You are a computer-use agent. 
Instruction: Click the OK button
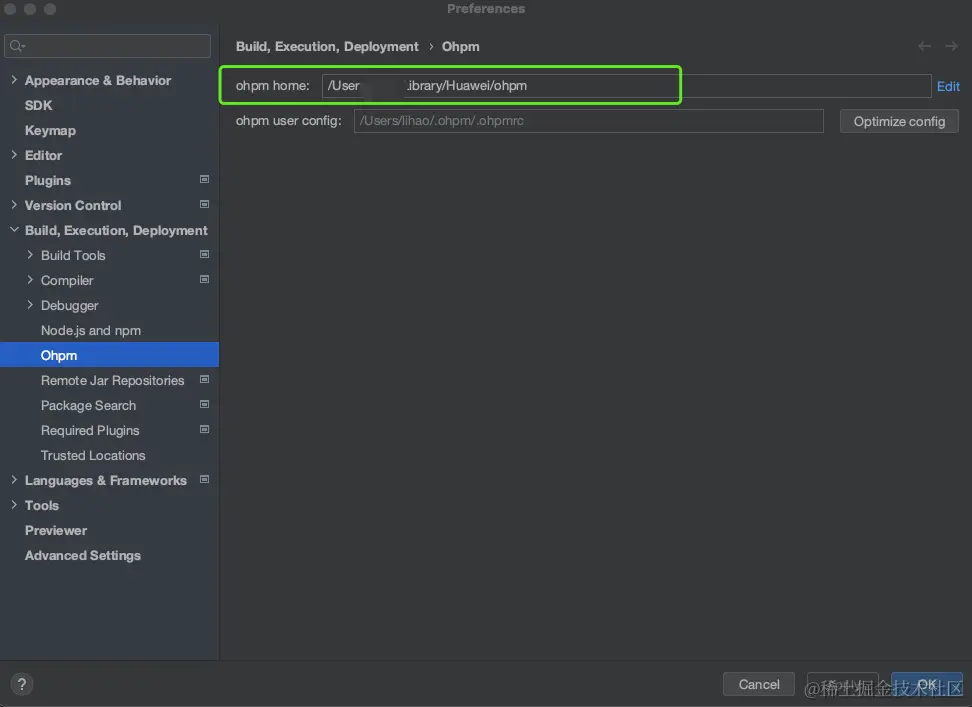927,684
